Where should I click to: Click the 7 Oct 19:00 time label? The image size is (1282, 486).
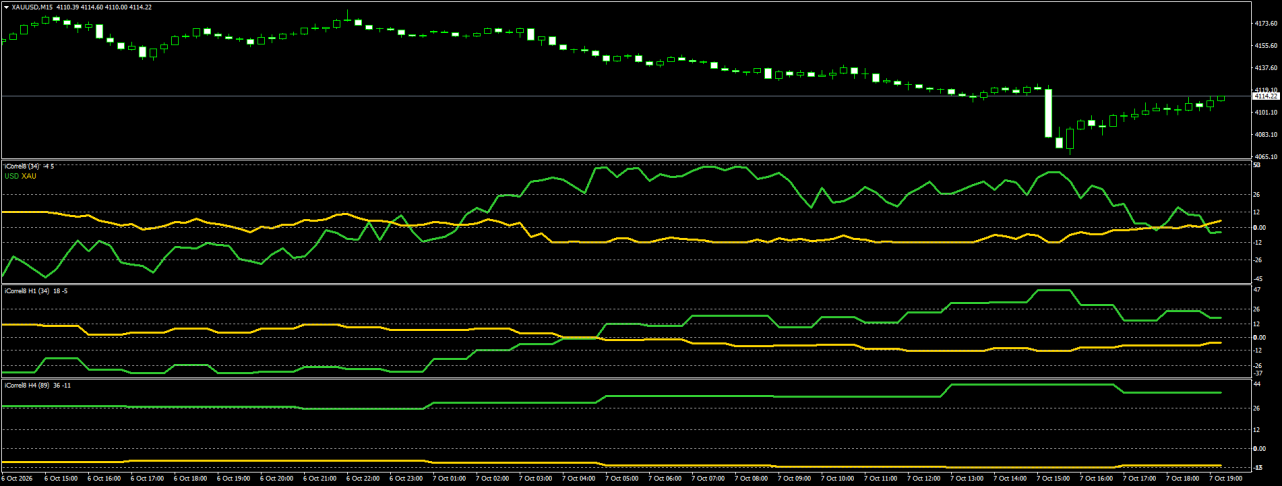click(x=1226, y=479)
